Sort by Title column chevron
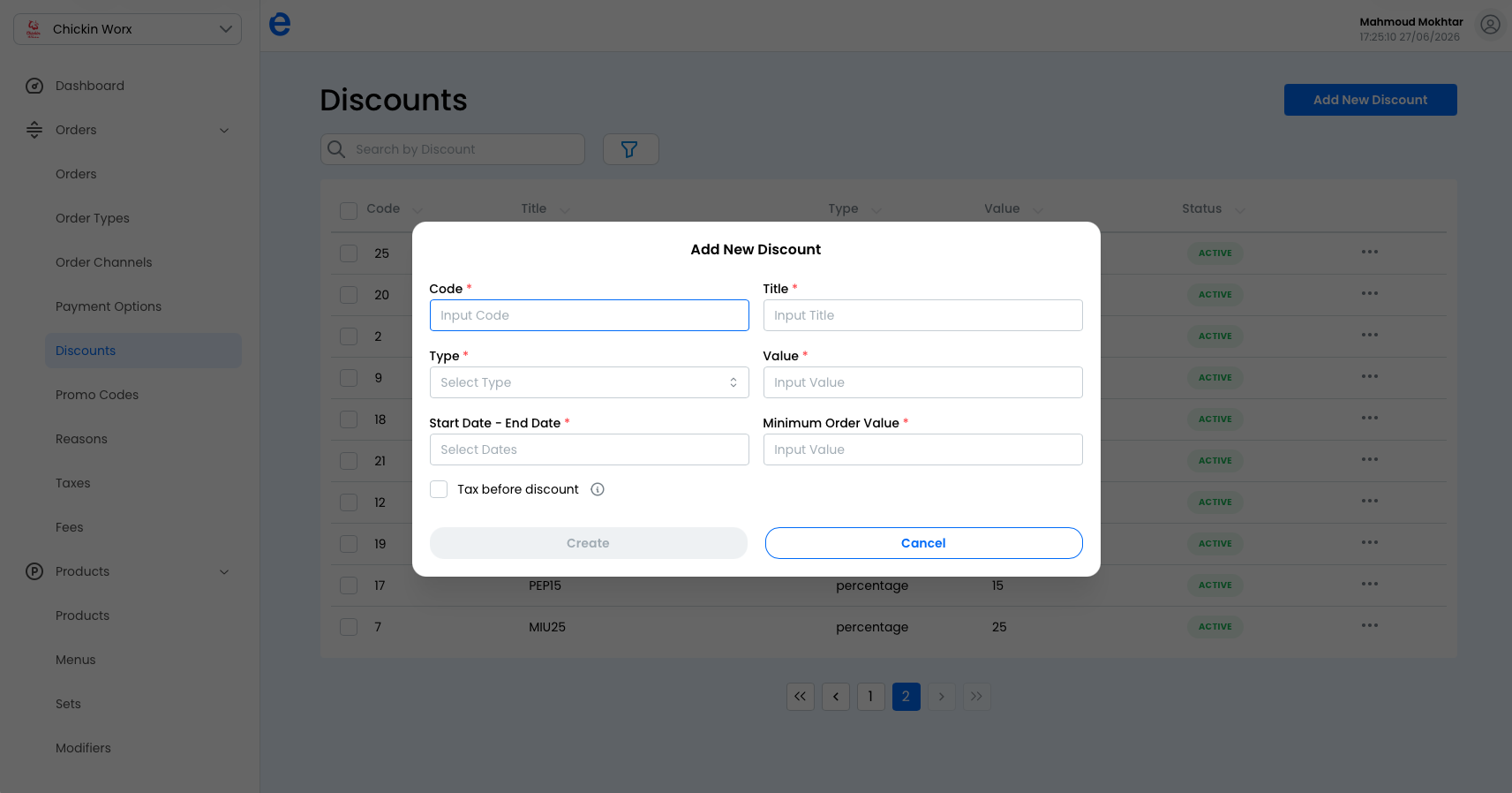Image resolution: width=1512 pixels, height=793 pixels. tap(565, 210)
